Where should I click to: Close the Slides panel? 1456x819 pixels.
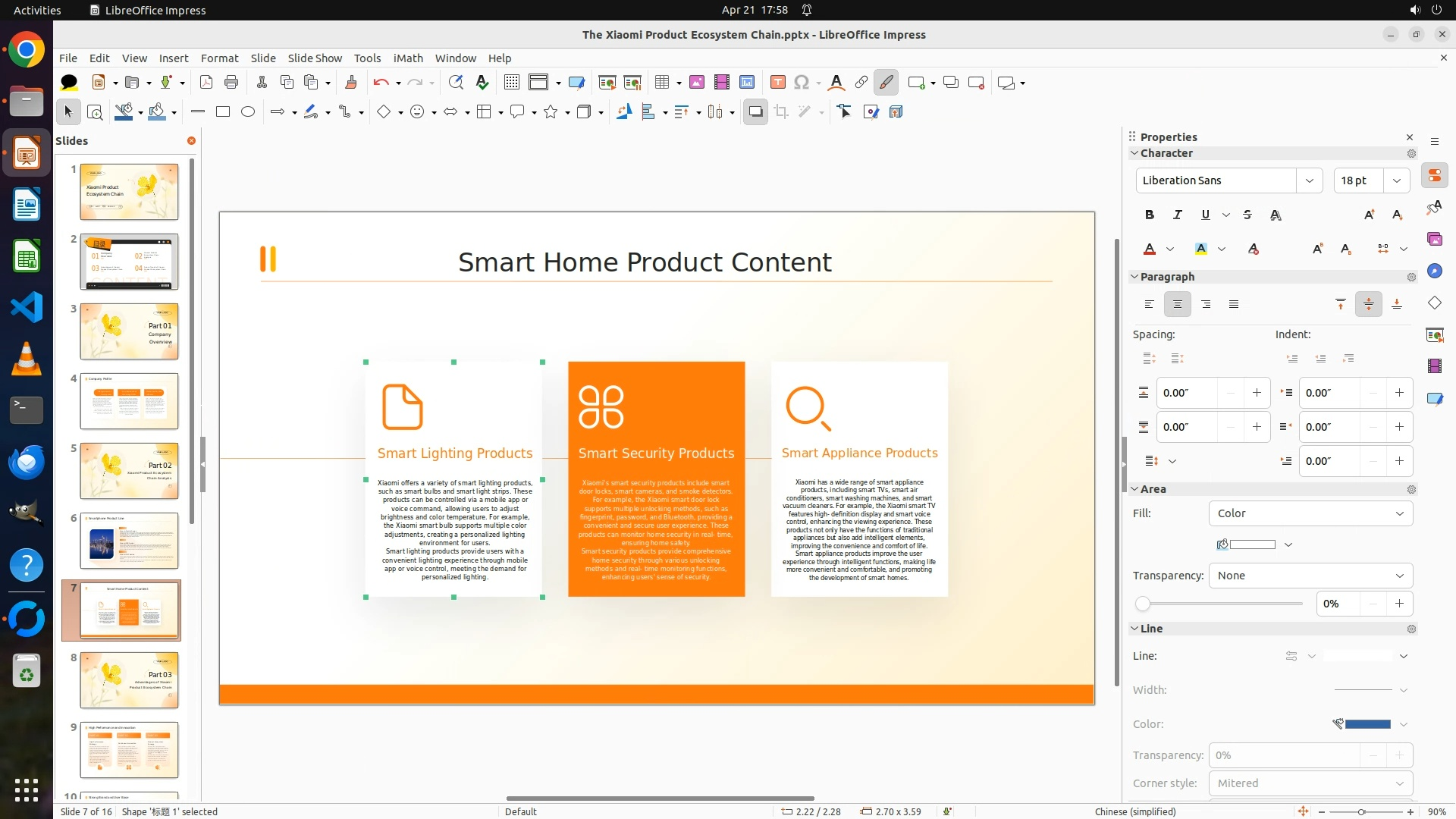(191, 140)
